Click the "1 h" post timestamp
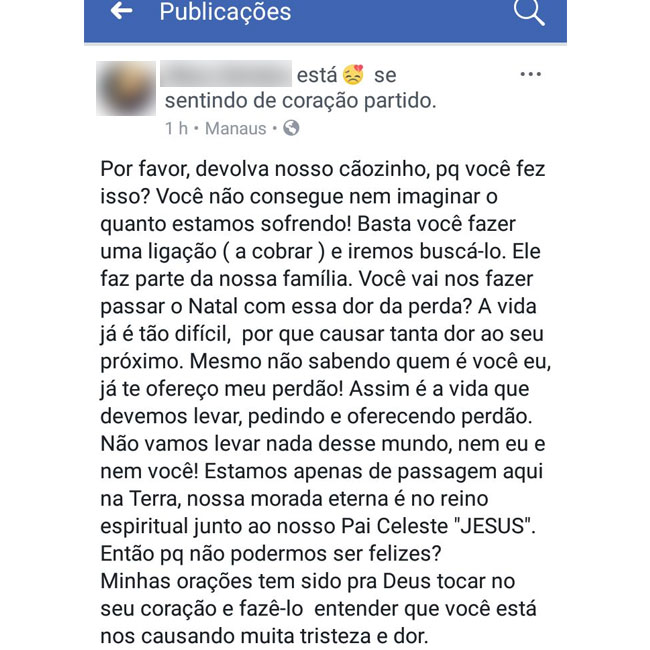Screen dimensions: 650x650 (x=177, y=128)
